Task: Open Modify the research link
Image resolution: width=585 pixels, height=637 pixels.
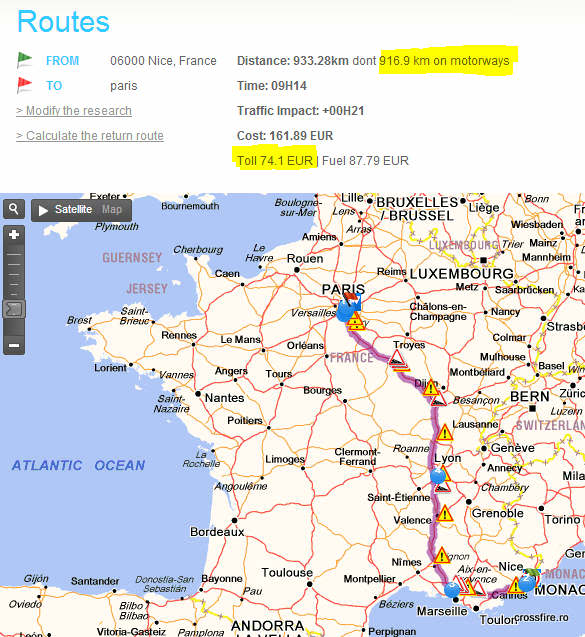Action: tap(74, 110)
